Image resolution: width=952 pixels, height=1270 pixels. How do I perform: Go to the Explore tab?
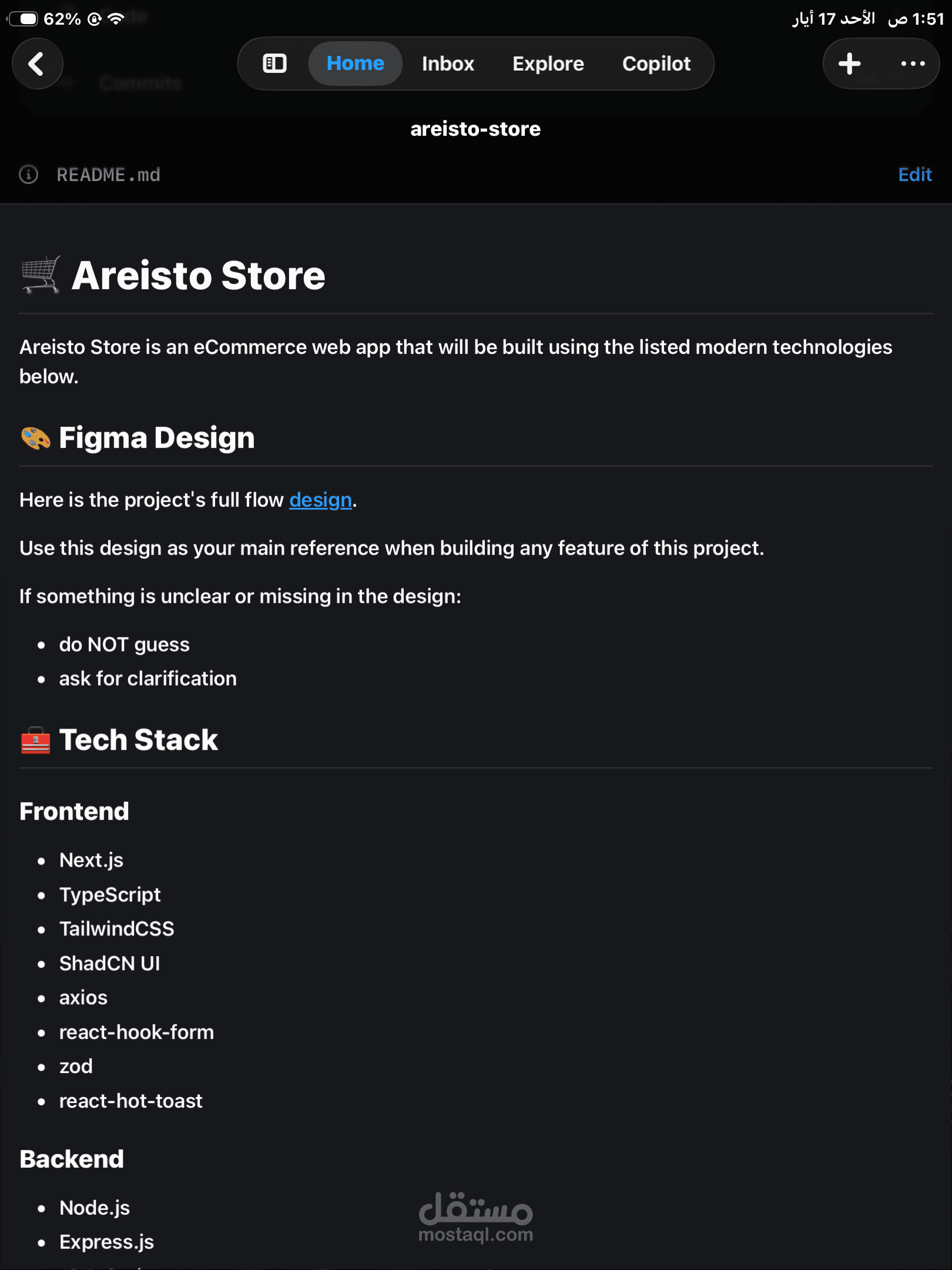tap(548, 63)
